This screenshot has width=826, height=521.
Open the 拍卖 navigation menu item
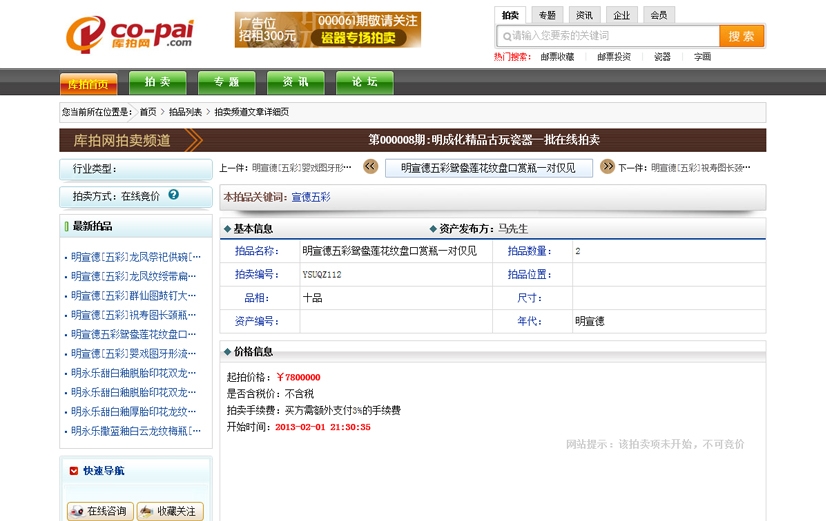(x=158, y=82)
